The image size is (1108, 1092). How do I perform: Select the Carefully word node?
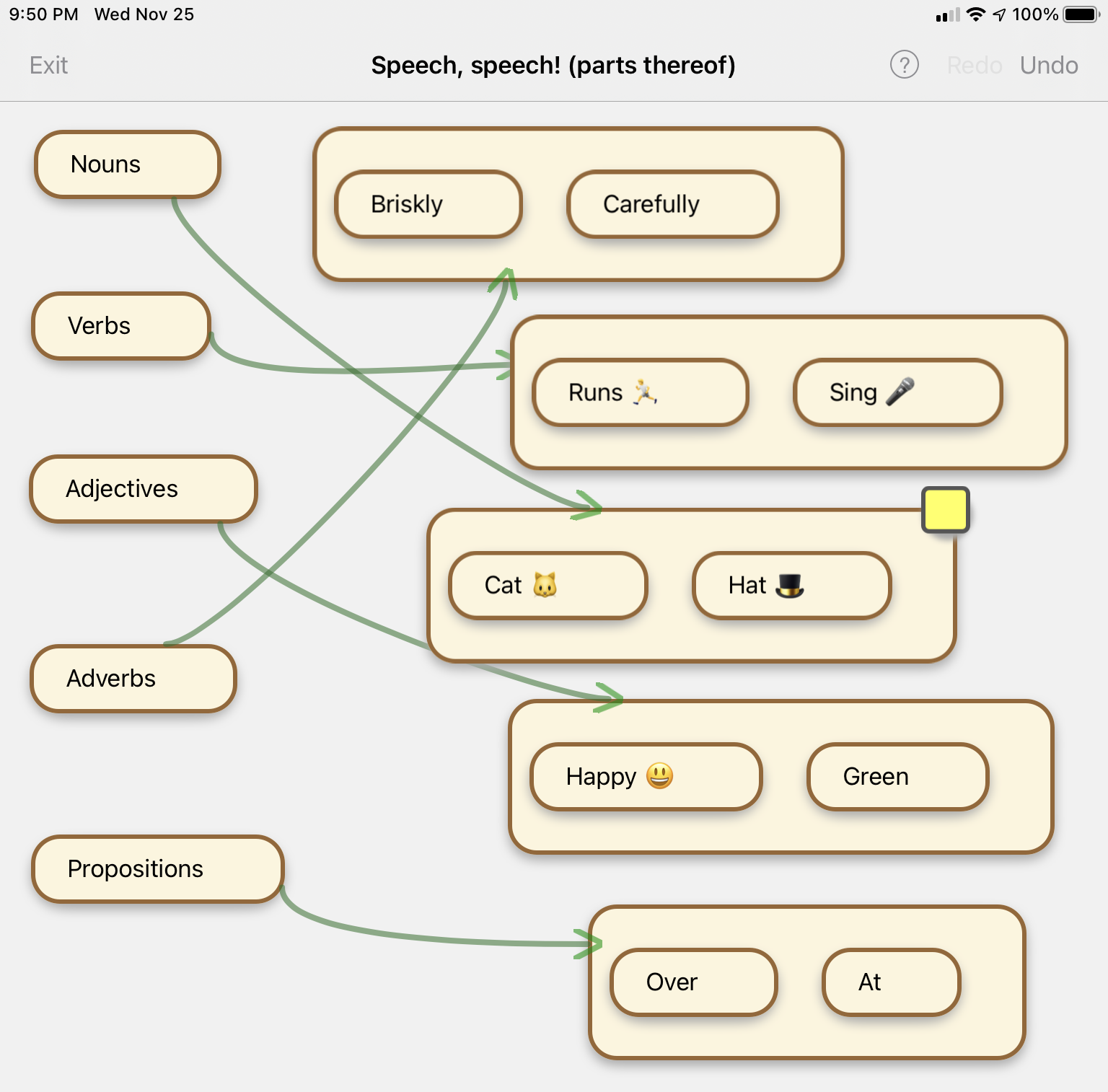673,204
